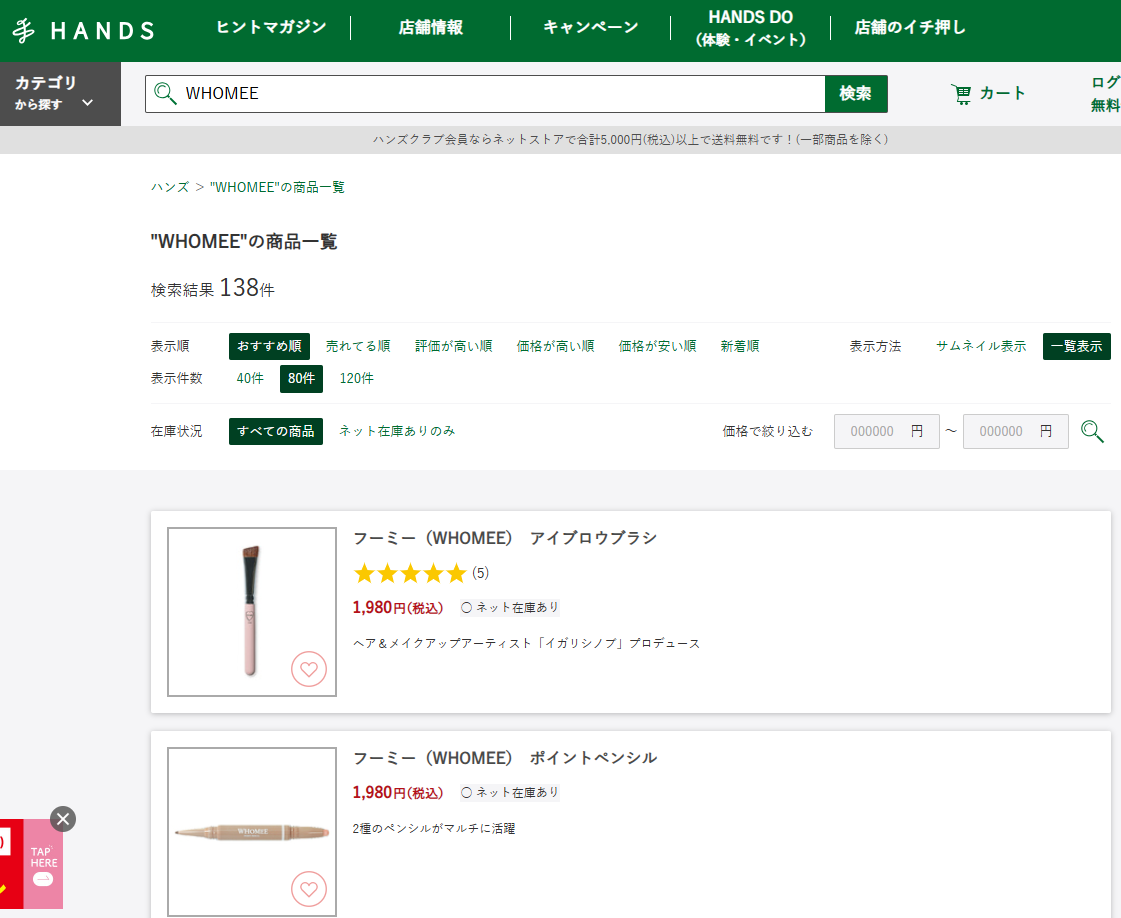Sort by 売れてる順

click(358, 346)
